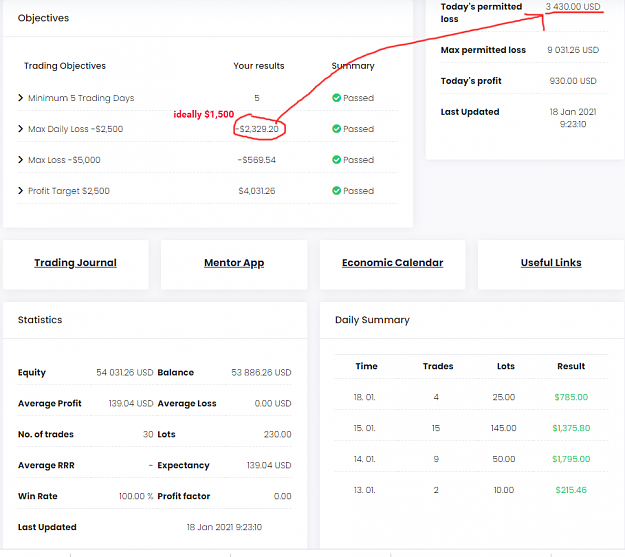Open the Mentor App link
625x557 pixels.
(x=234, y=263)
